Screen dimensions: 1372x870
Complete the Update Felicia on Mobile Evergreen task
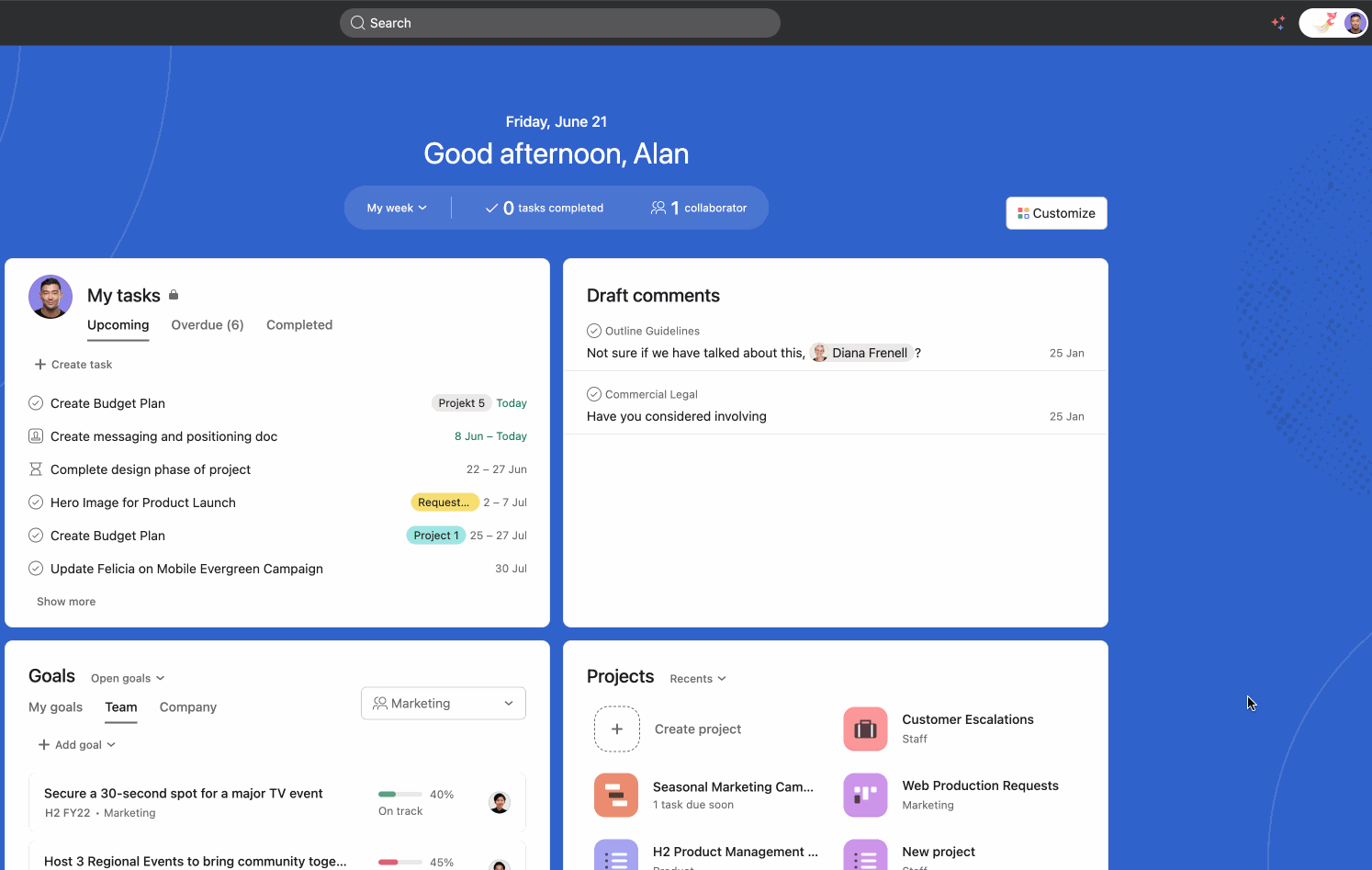36,569
